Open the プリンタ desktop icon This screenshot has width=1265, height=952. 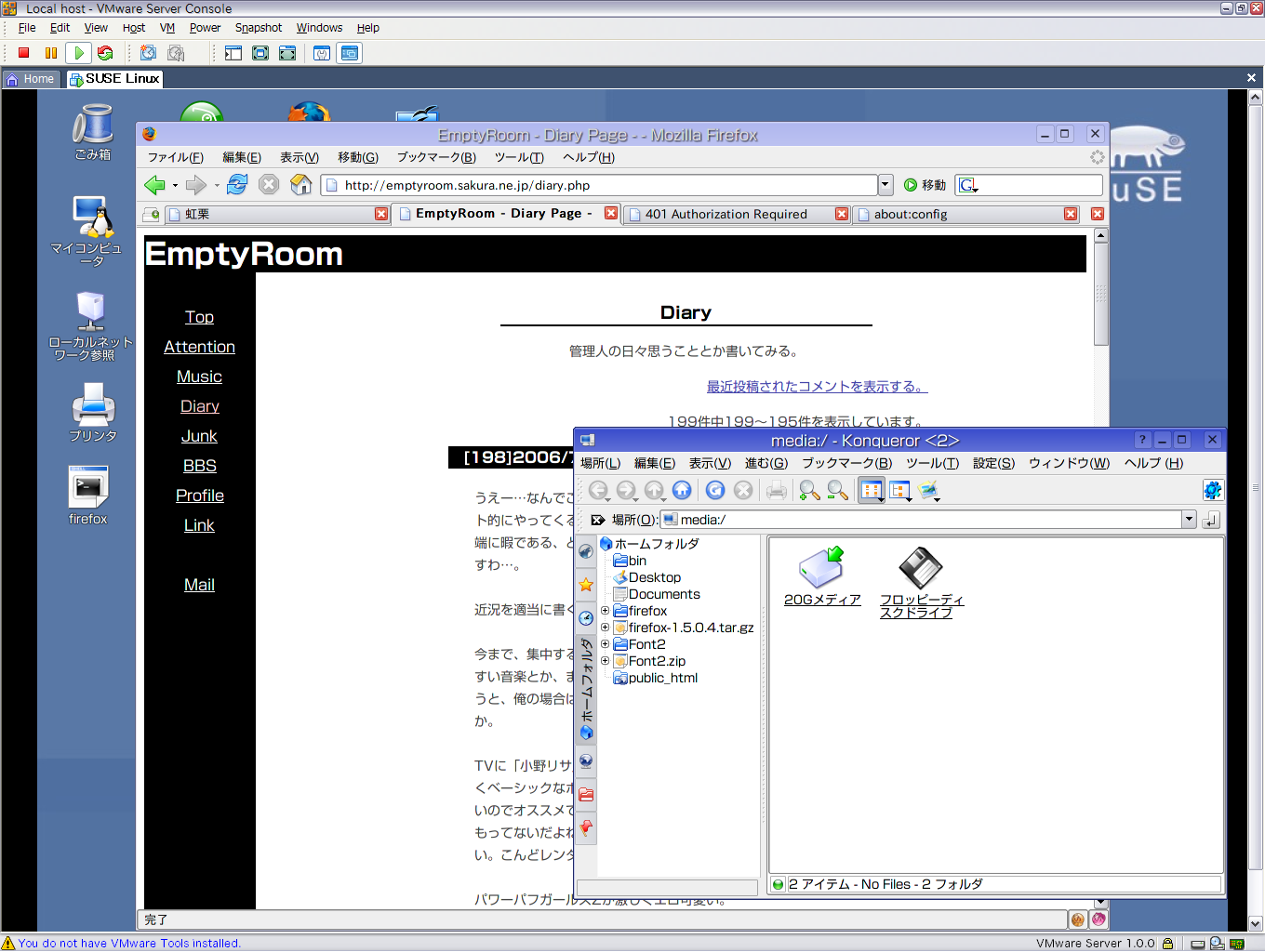coord(93,413)
